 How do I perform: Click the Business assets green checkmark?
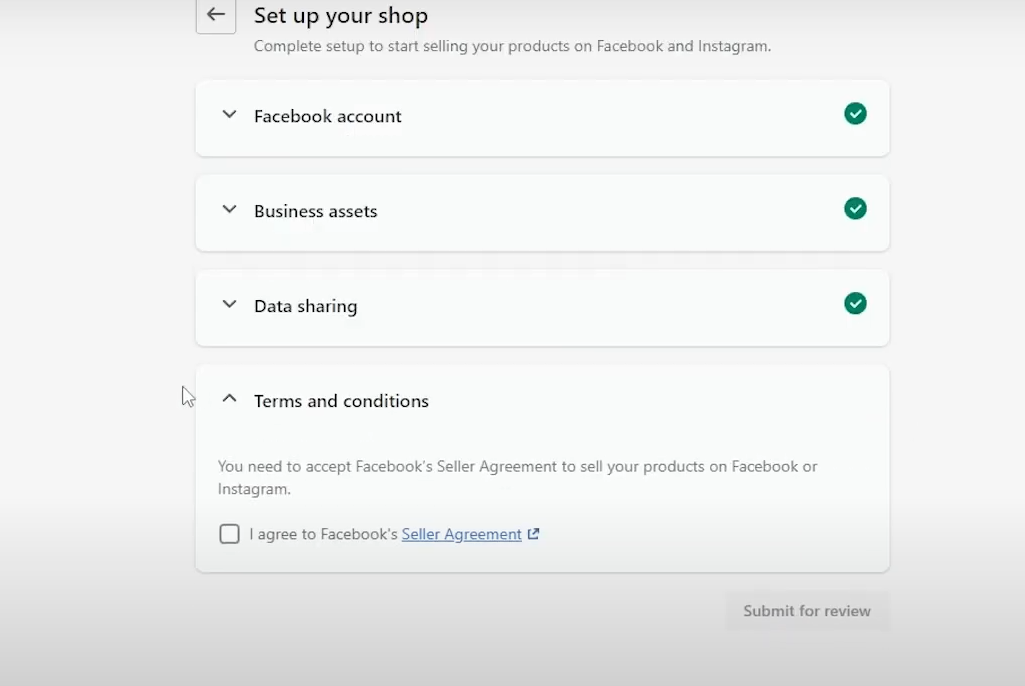855,209
